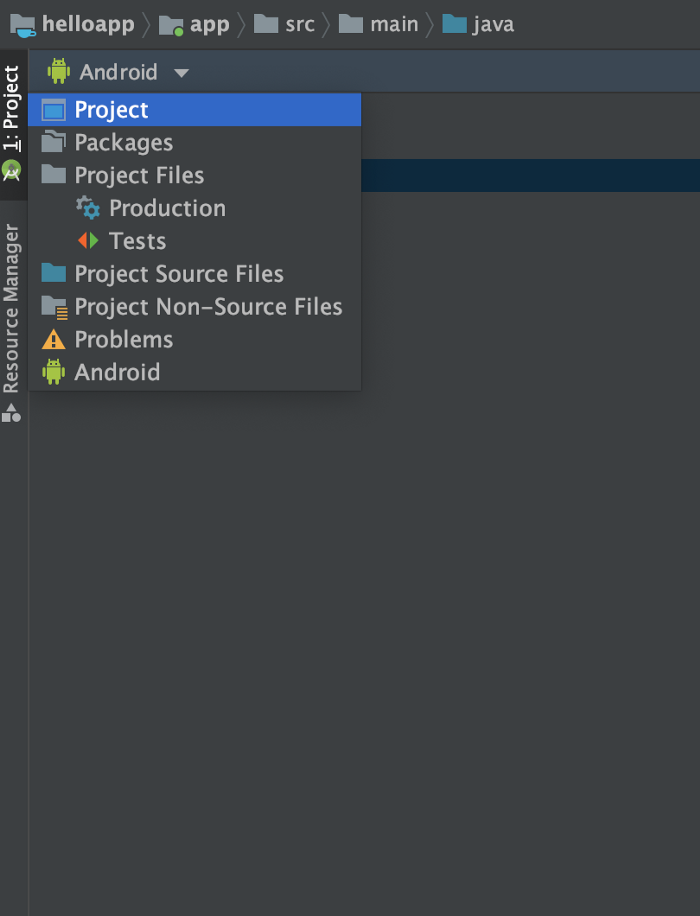
Task: Click the Project Source Files blue folder icon
Action: (54, 273)
